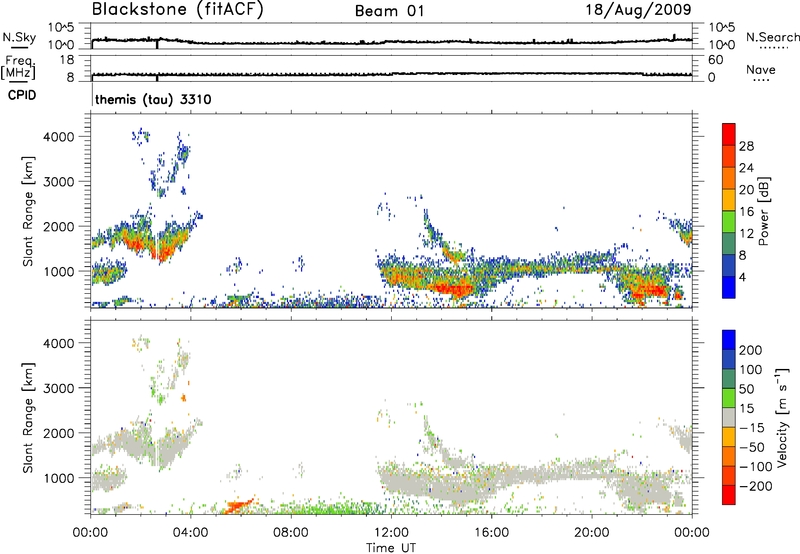The width and height of the screenshot is (800, 554).
Task: Click the -200 label on Velocity colorbar
Action: 756,486
